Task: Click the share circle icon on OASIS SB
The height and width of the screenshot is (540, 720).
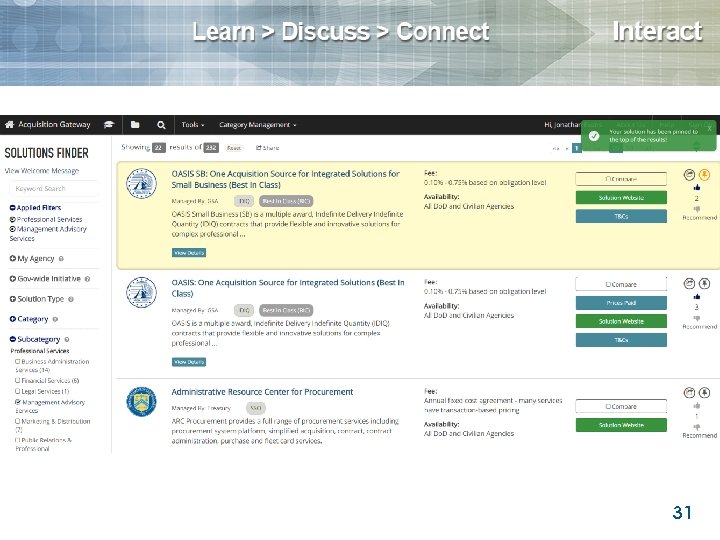Action: (x=689, y=174)
